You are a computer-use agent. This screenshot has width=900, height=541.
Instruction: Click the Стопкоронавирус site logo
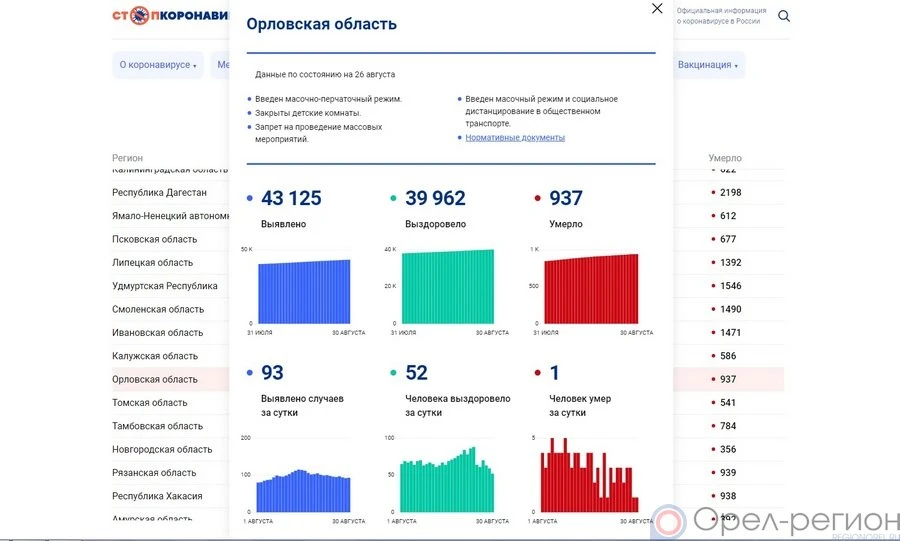click(x=170, y=16)
